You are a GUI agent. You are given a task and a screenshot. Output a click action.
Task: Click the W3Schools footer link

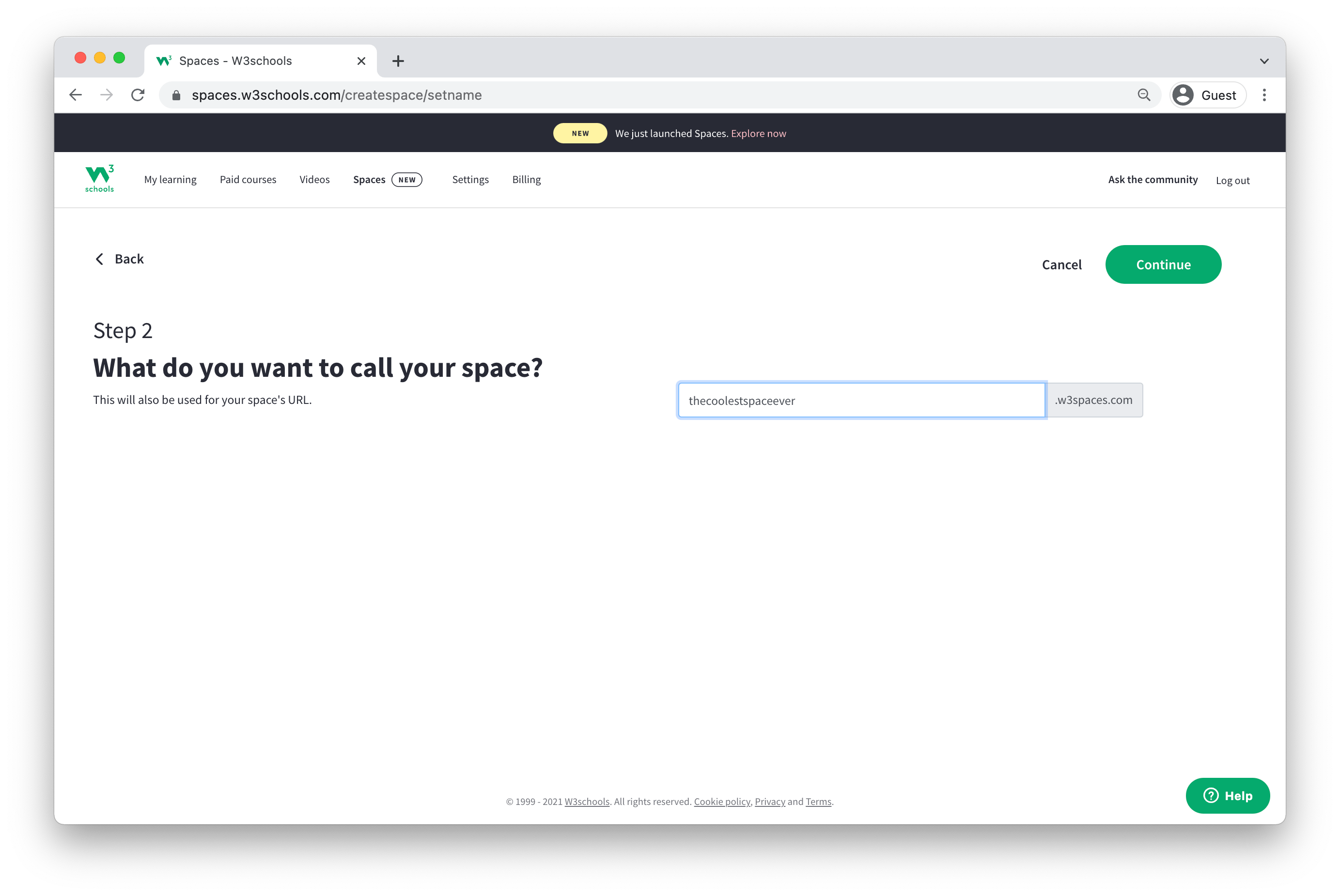point(587,801)
